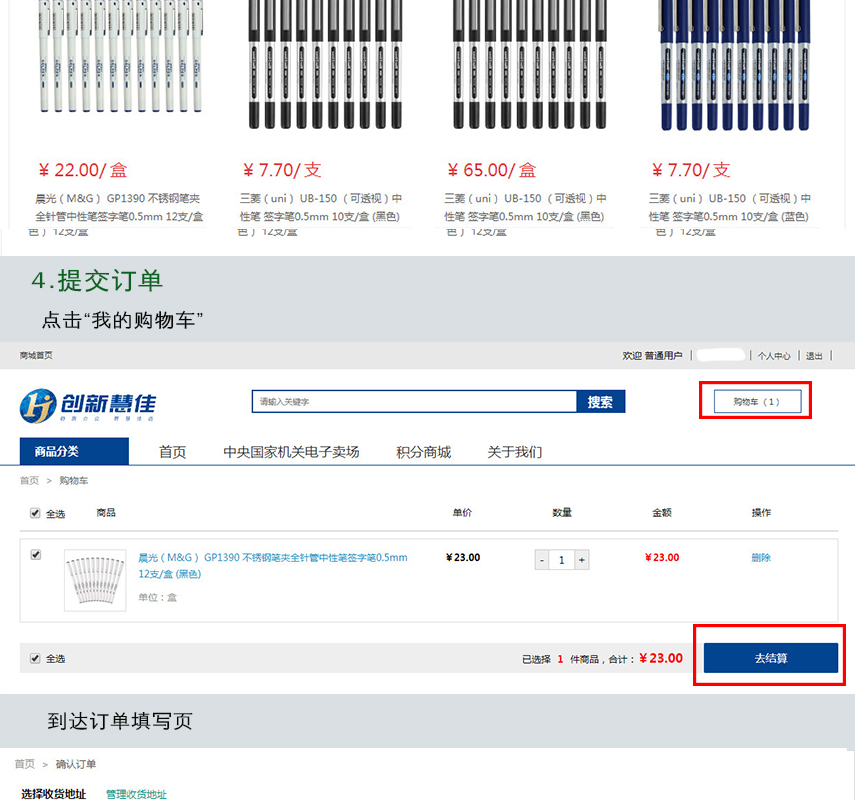Open the 购物车 (1) cart button
This screenshot has width=855, height=800.
pyautogui.click(x=757, y=401)
